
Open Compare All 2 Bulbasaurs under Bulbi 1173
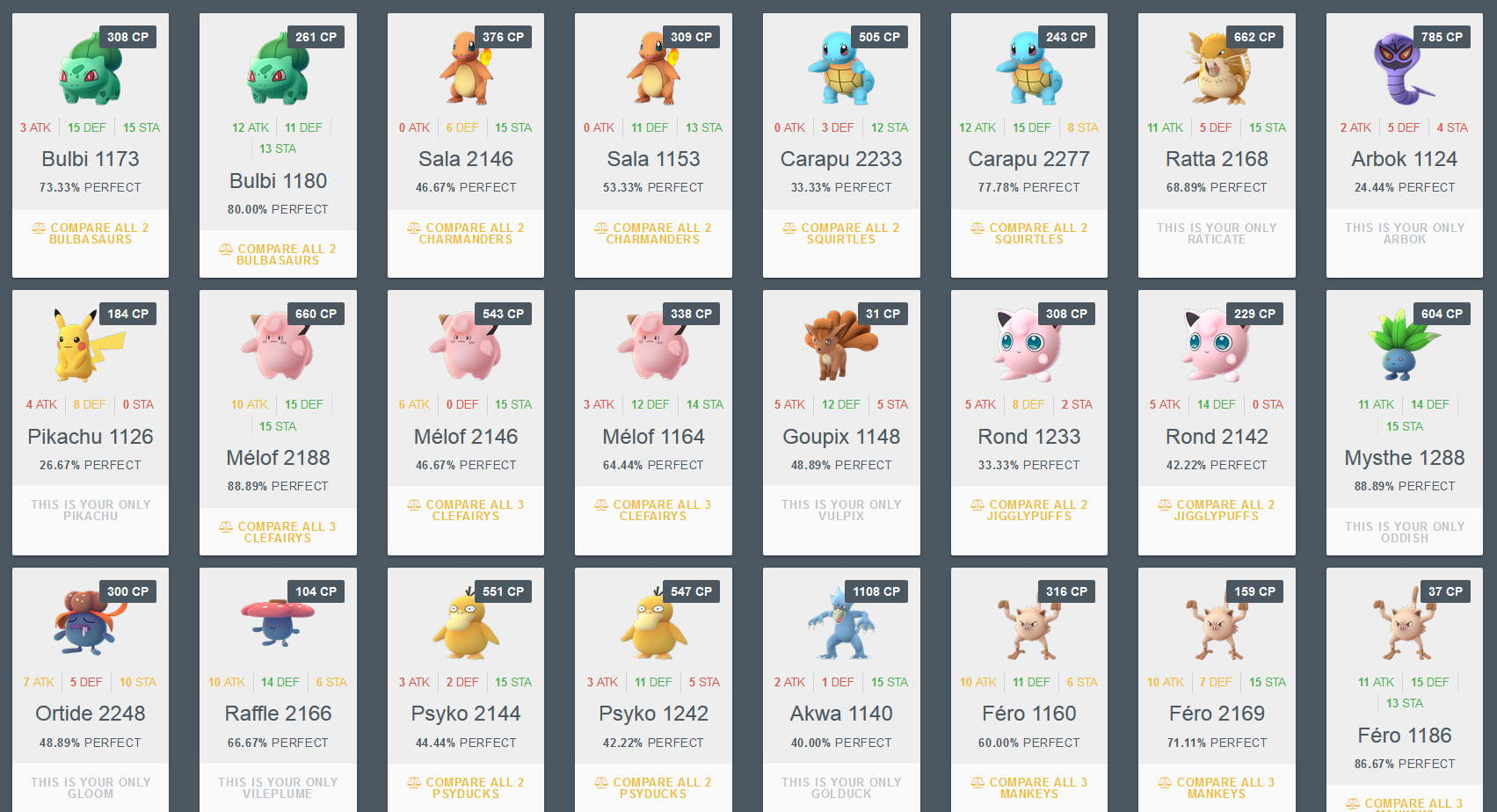click(x=91, y=233)
